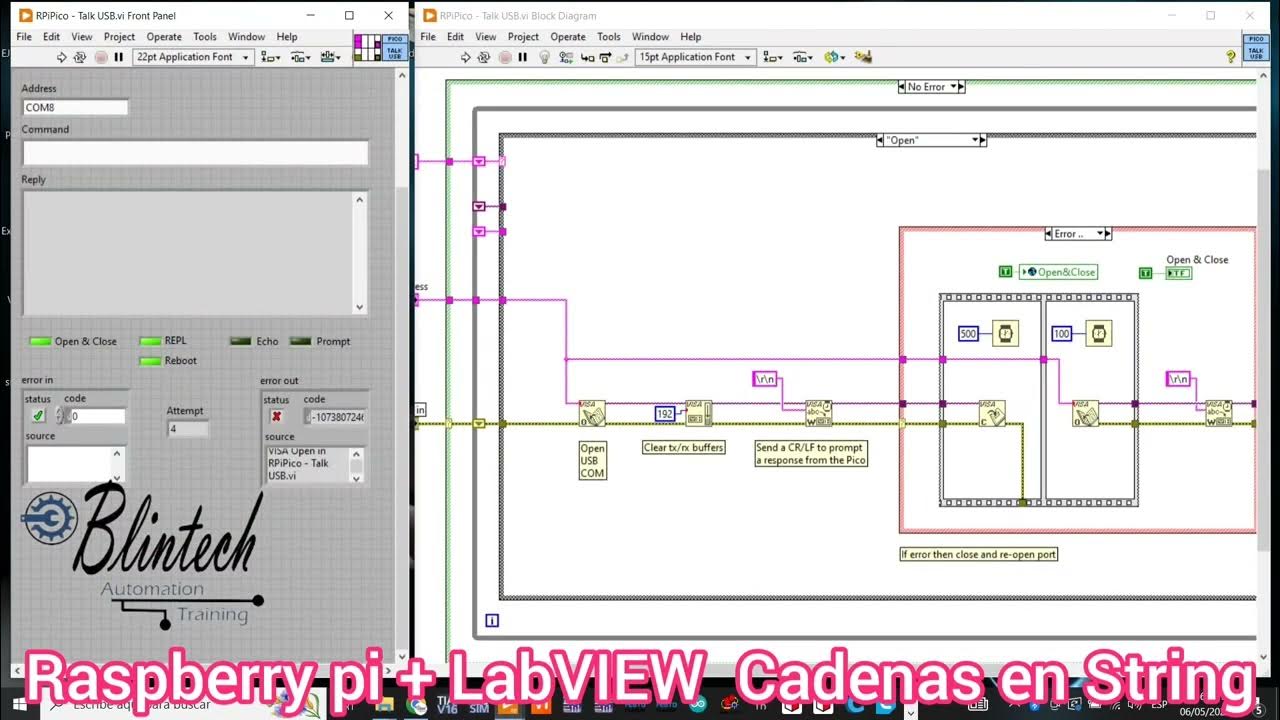Select the 192 numeric constant

(x=665, y=414)
